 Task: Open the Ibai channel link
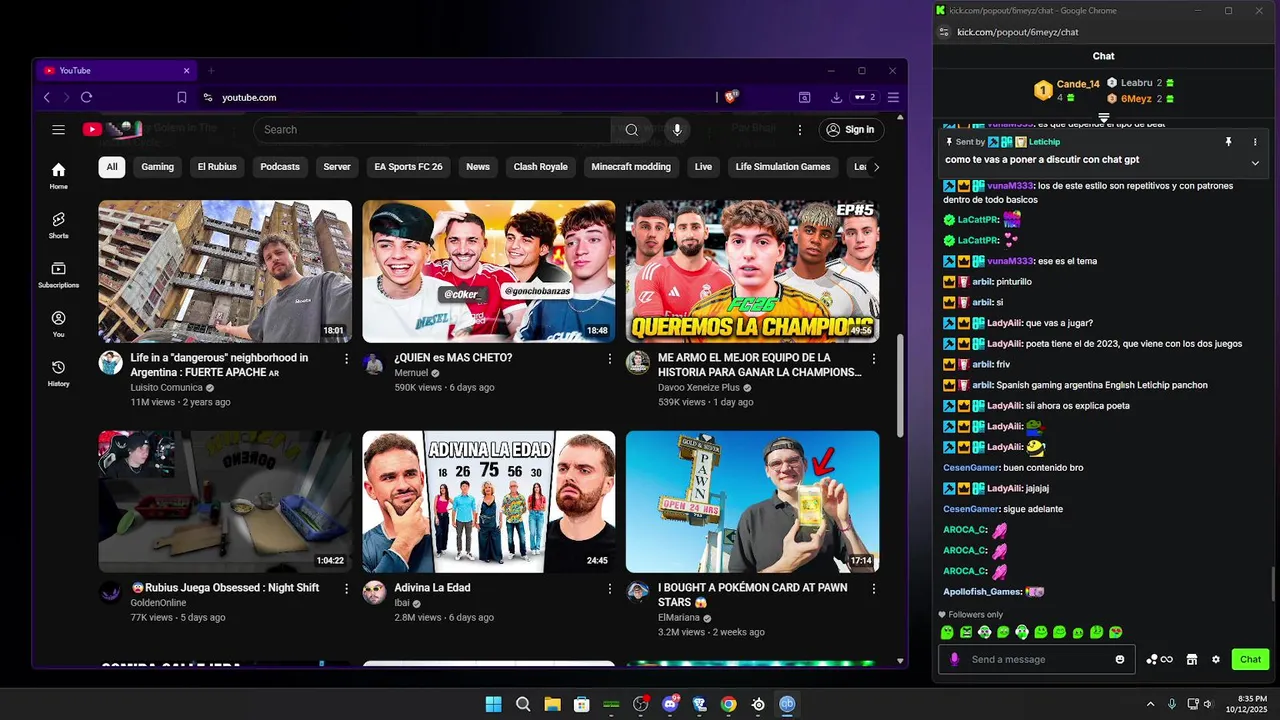pos(404,603)
